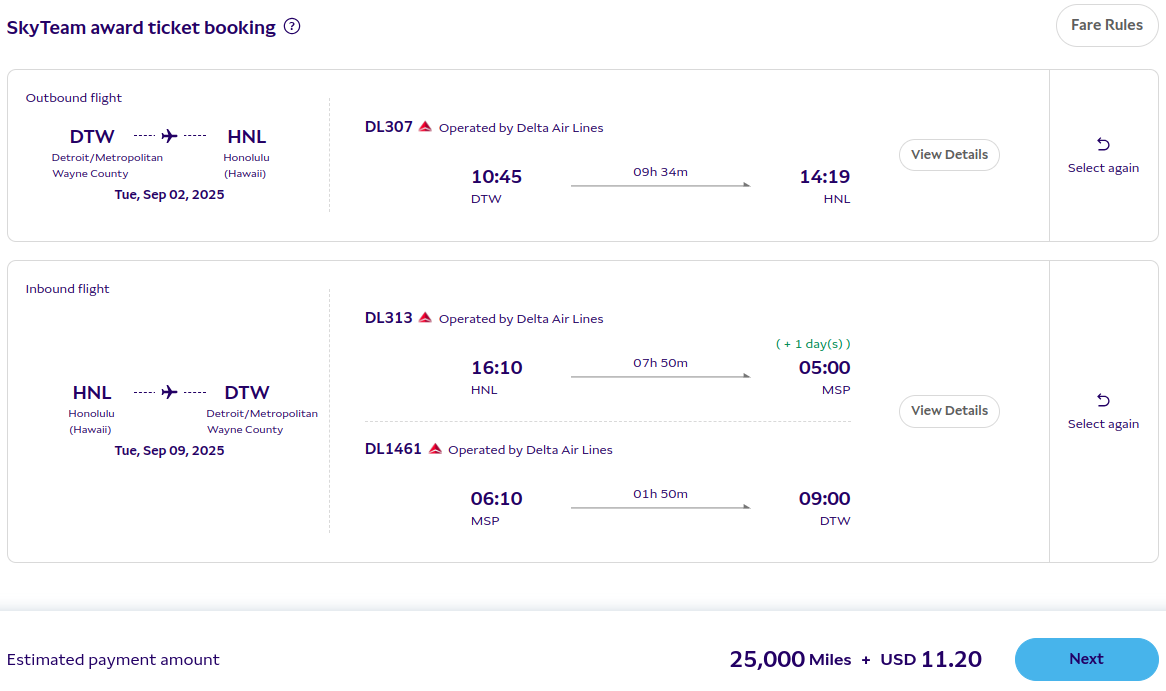Click the Delta logo next to DL1461
Screen dimensions: 1166x691
[435, 449]
